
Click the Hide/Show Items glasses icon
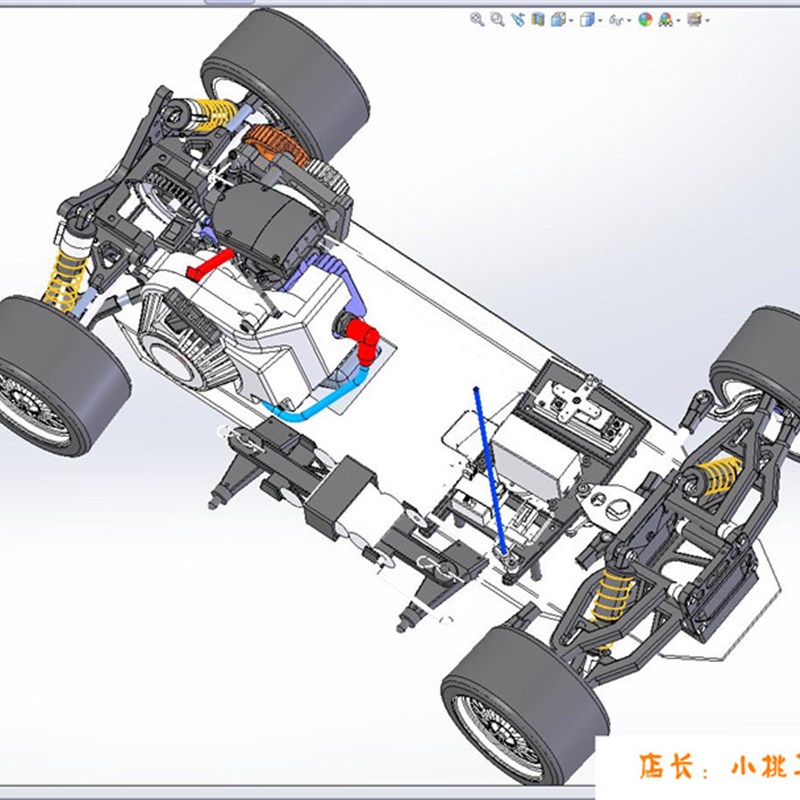(616, 17)
